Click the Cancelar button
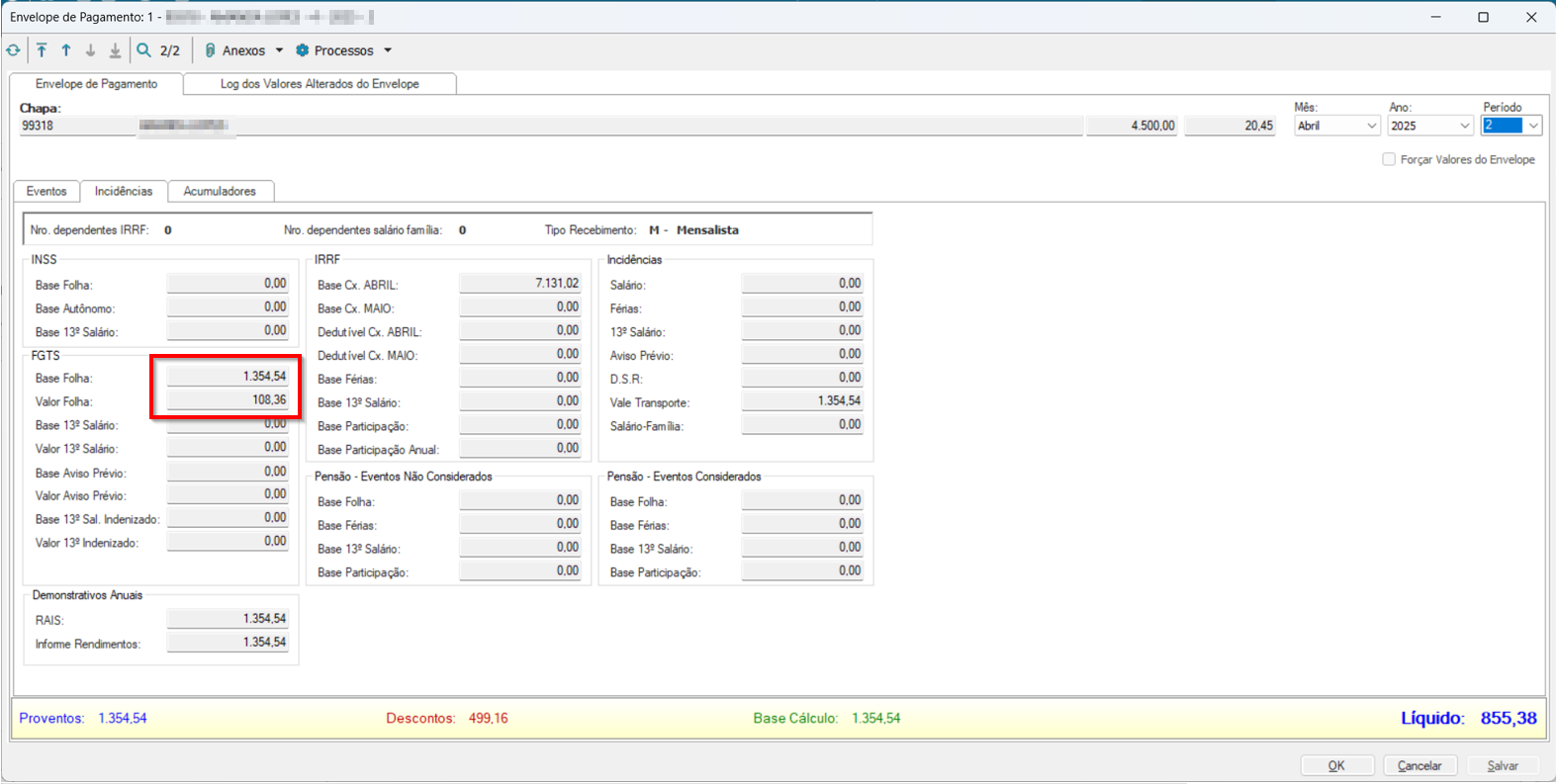1556x784 pixels. coord(1419,765)
